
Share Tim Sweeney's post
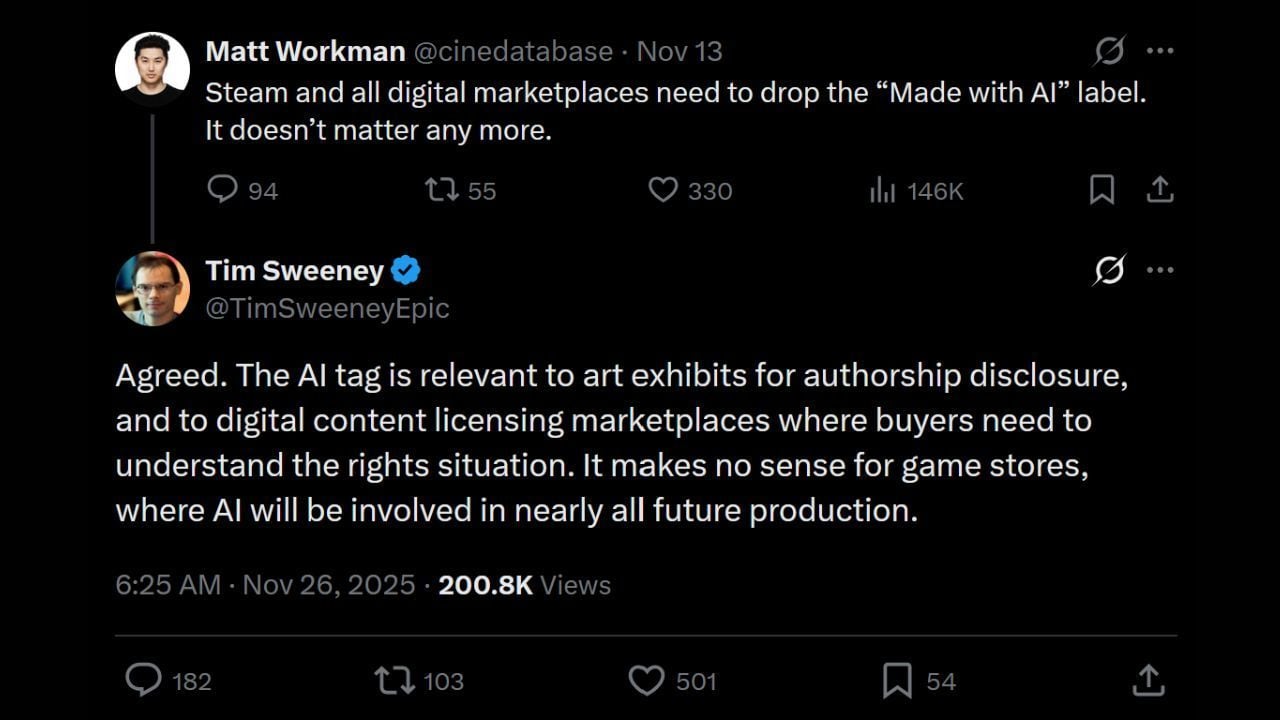[x=1148, y=680]
